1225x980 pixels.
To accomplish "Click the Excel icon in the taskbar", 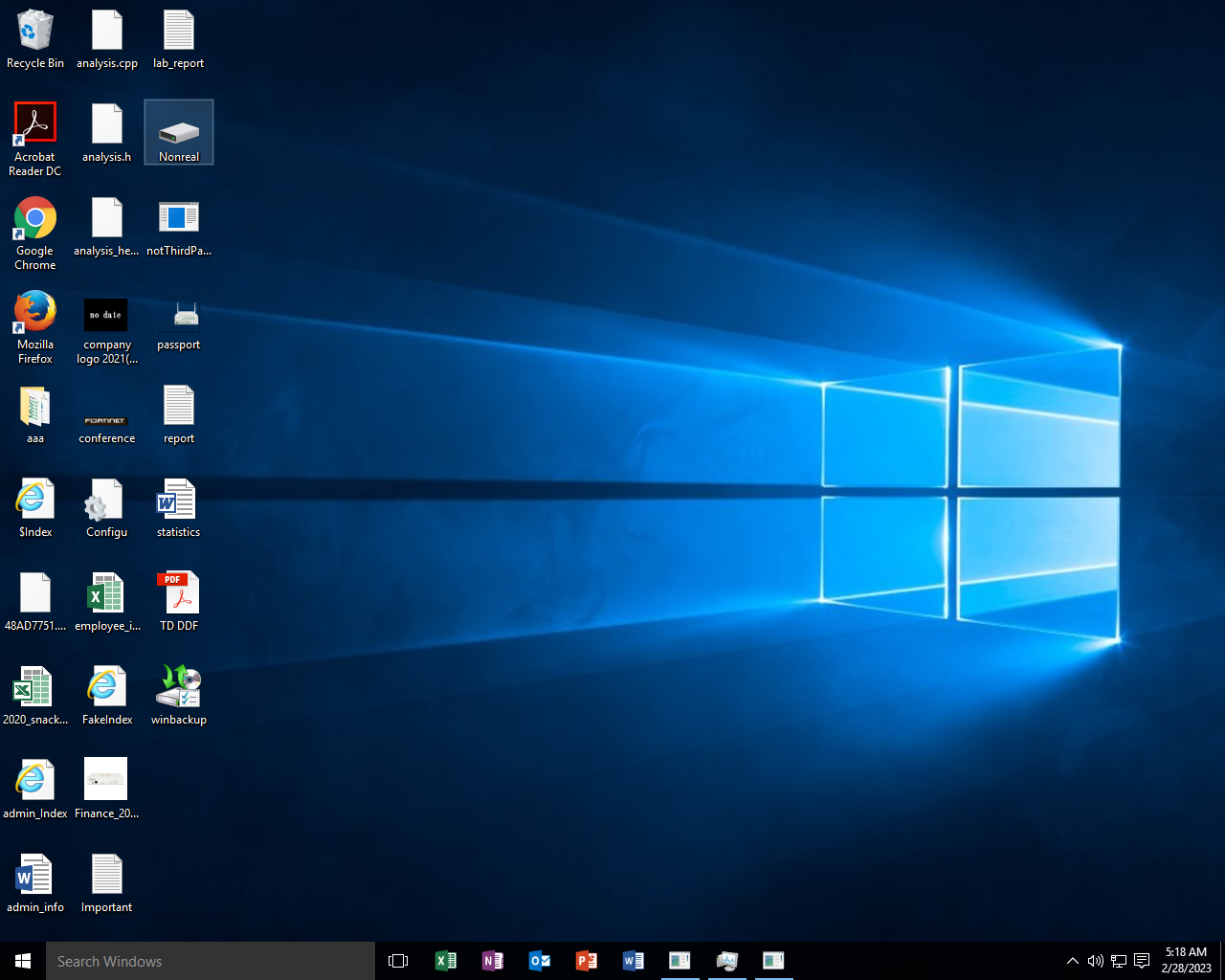I will click(446, 961).
